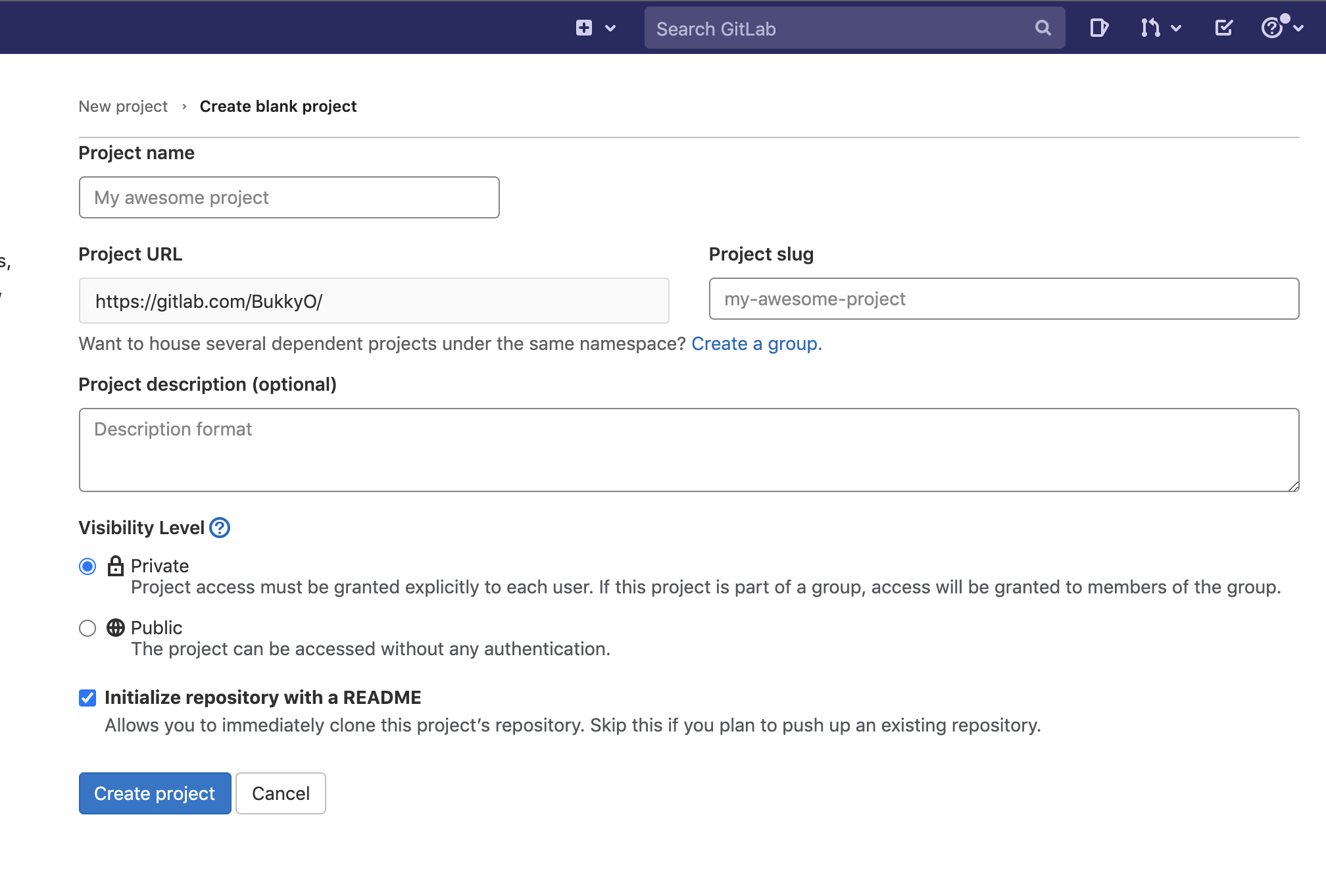Open the Create new item menu
The height and width of the screenshot is (896, 1326).
pyautogui.click(x=584, y=28)
